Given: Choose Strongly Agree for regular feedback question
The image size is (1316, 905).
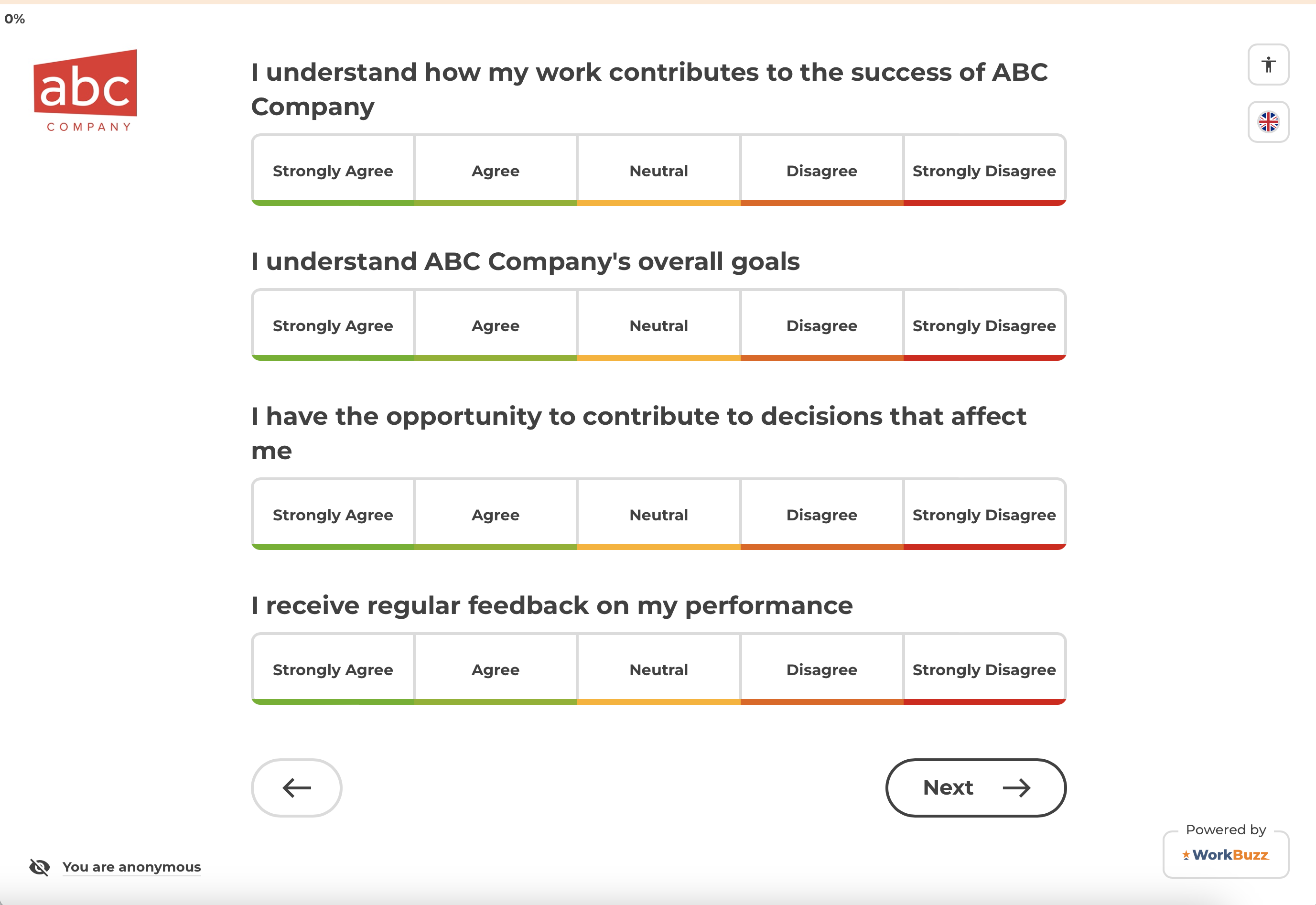Looking at the screenshot, I should coord(333,669).
